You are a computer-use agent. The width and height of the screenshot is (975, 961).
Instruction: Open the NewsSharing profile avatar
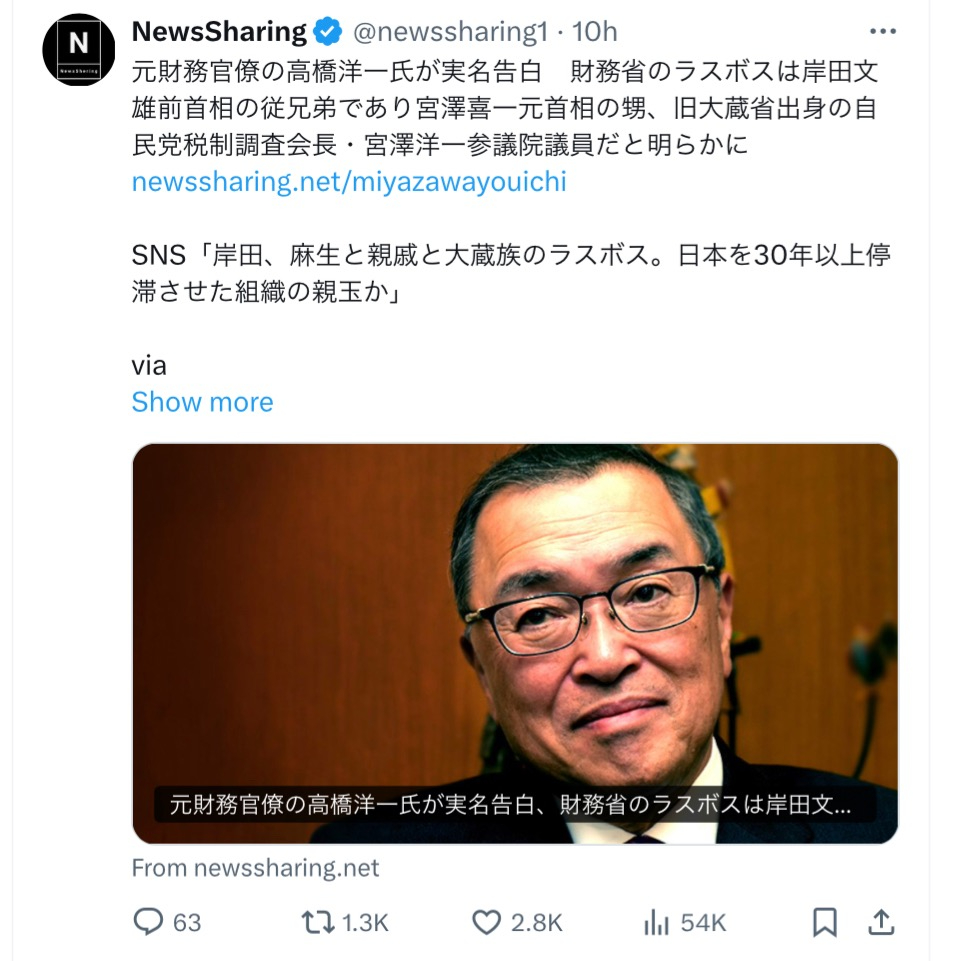click(78, 50)
